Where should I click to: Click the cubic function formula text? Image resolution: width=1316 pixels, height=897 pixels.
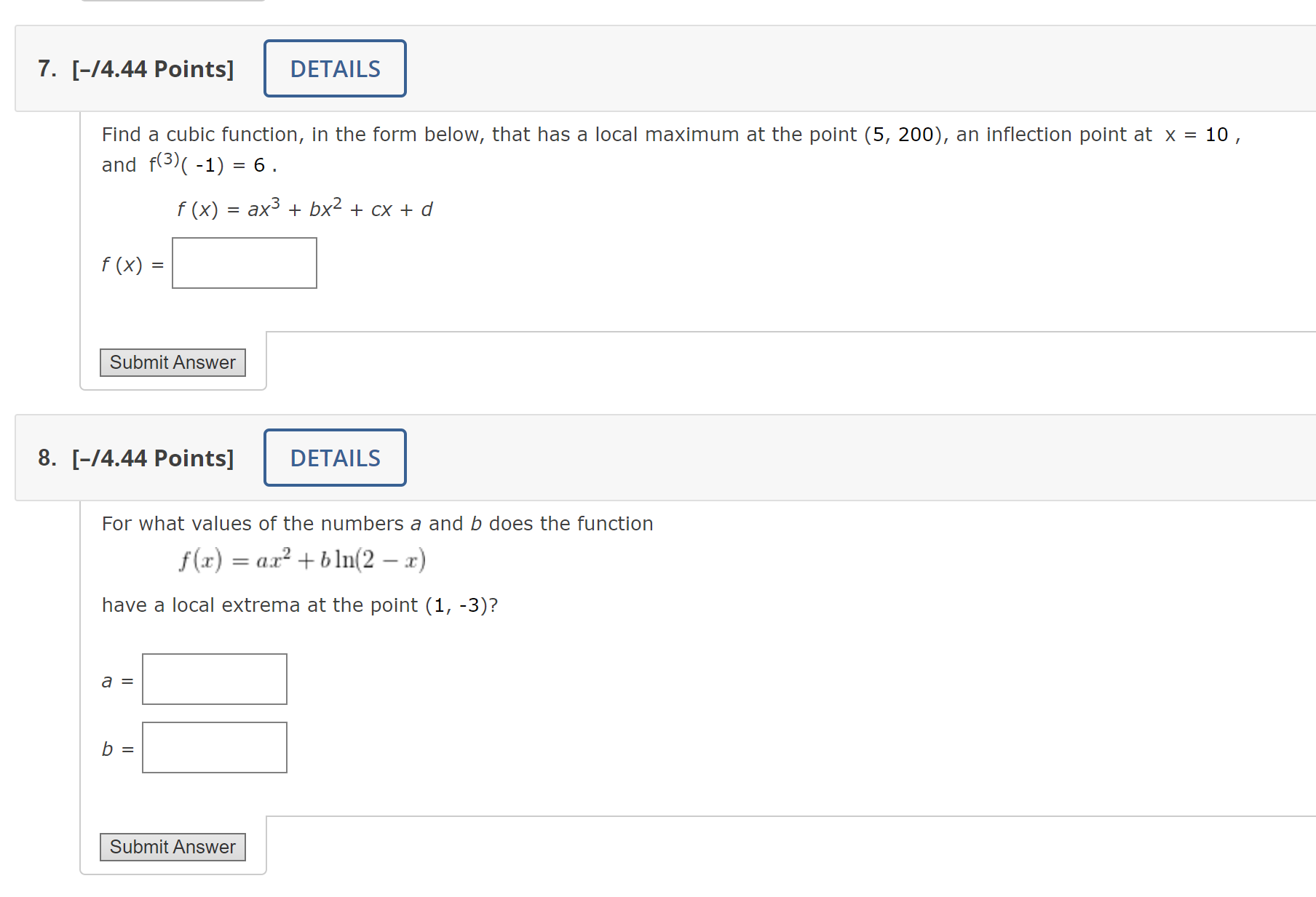[304, 209]
